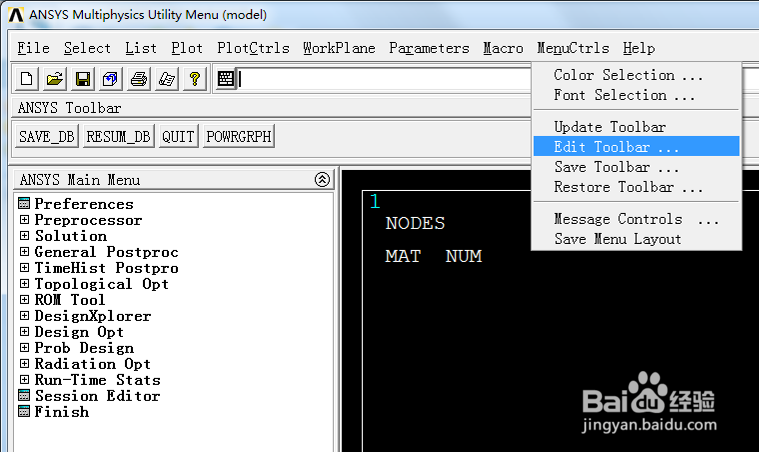Open the File menu

coord(33,48)
